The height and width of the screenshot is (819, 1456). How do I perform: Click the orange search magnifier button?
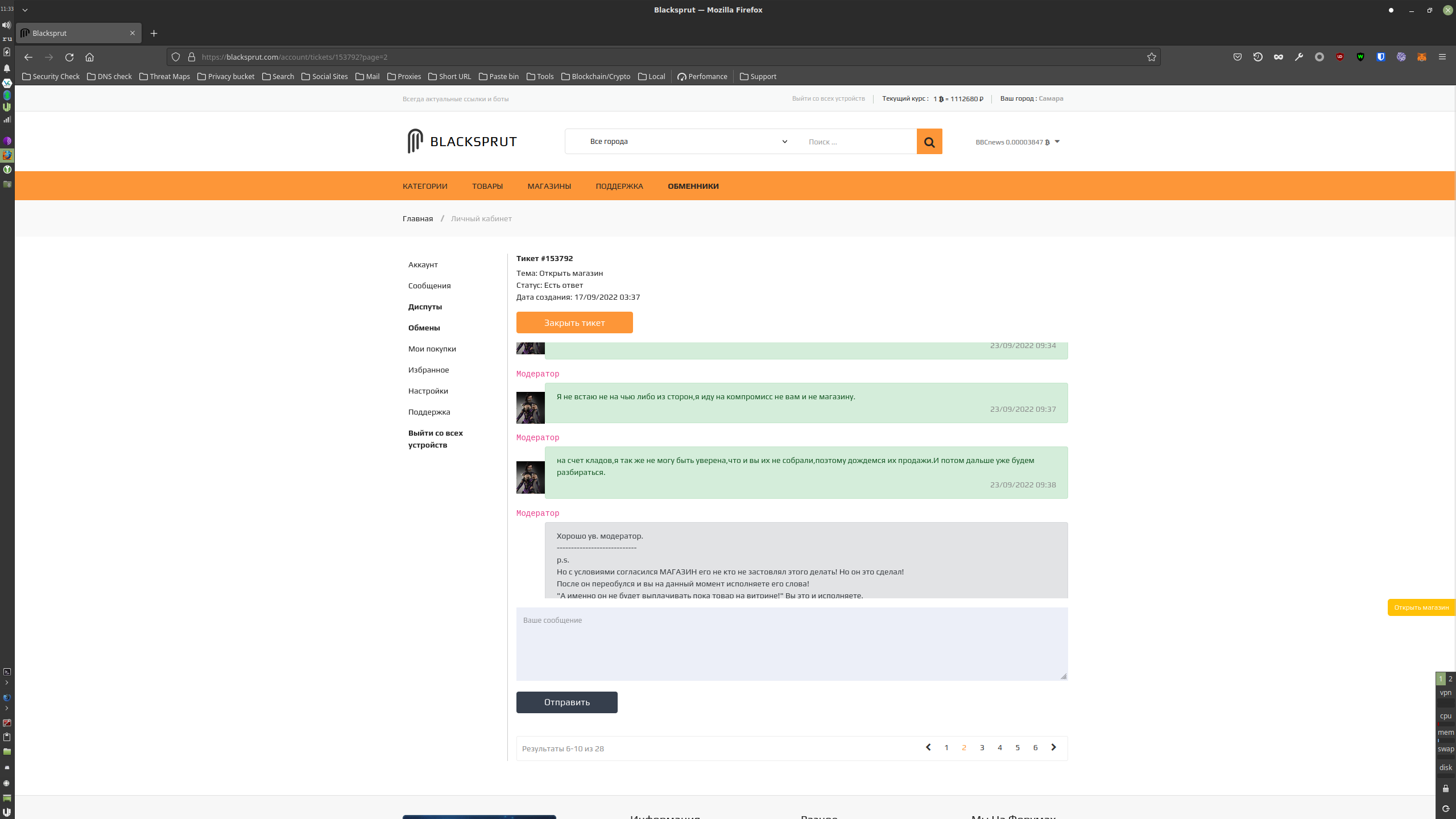tap(929, 142)
